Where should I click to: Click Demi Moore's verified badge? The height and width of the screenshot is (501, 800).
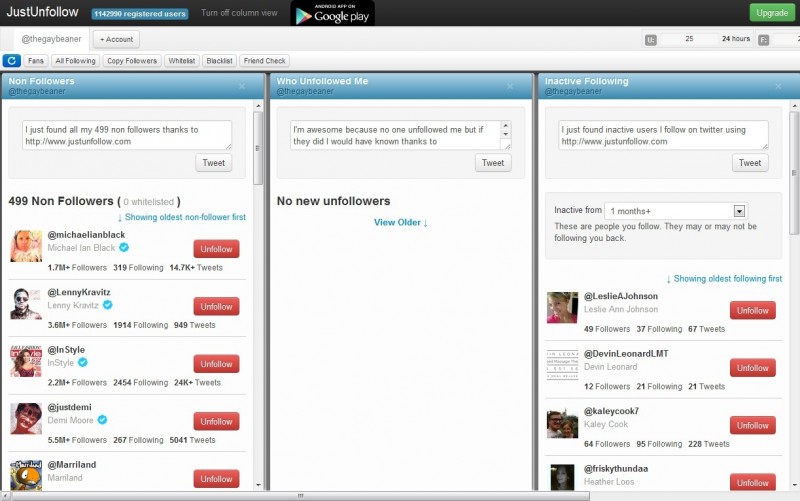(x=102, y=420)
